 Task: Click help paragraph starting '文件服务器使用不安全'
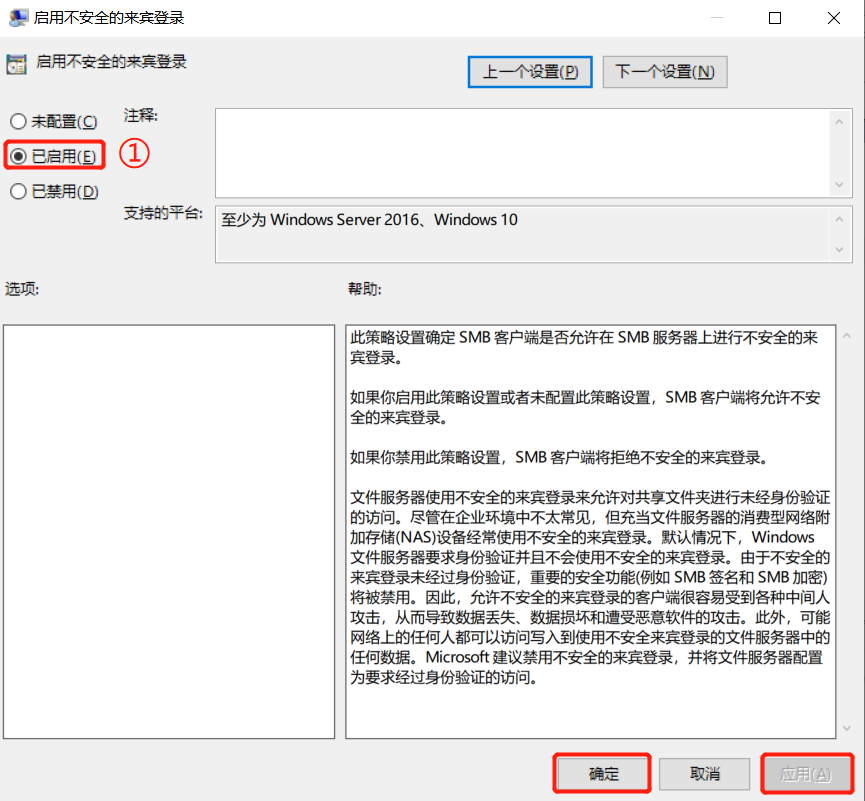coord(590,588)
